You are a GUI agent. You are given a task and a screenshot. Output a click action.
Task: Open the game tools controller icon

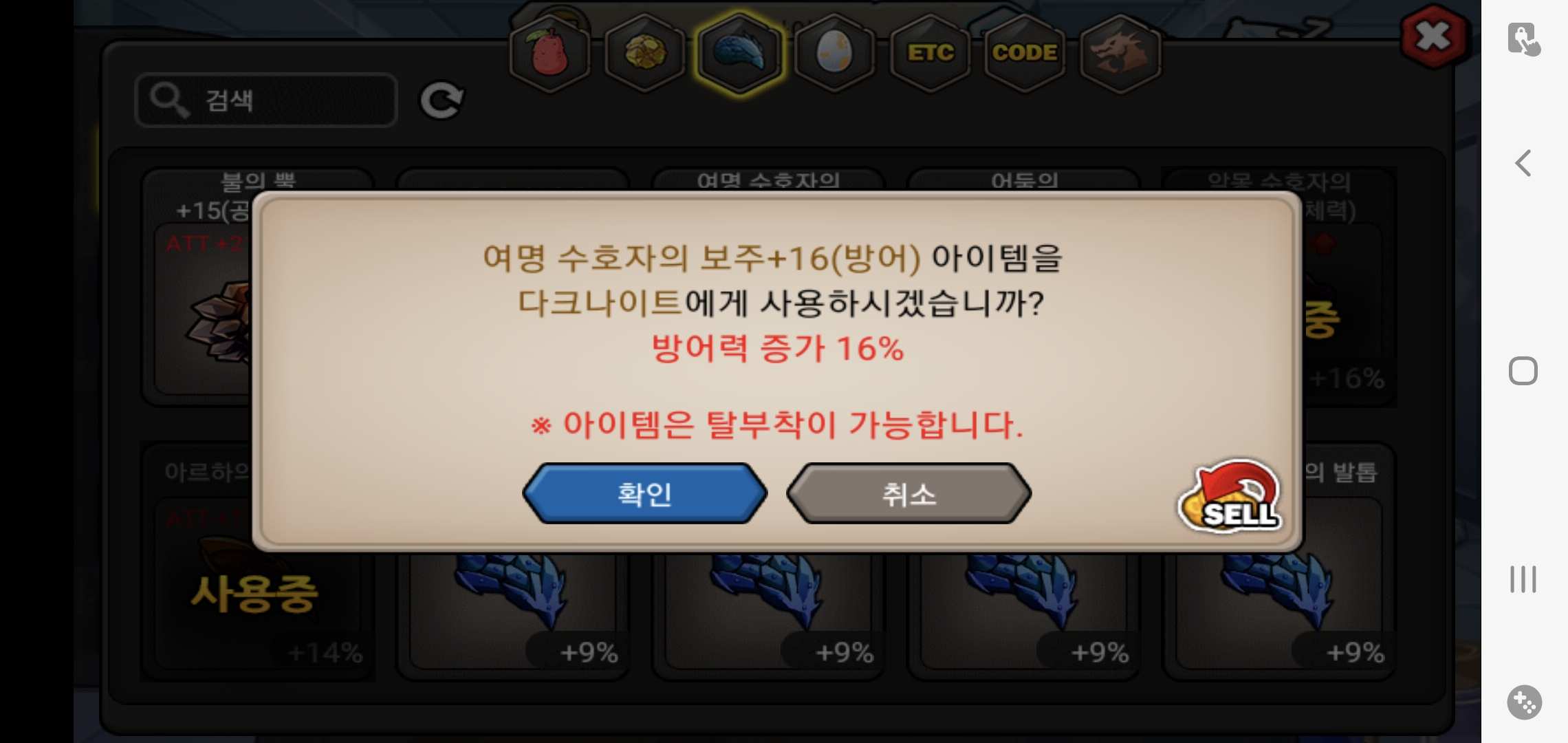1524,702
